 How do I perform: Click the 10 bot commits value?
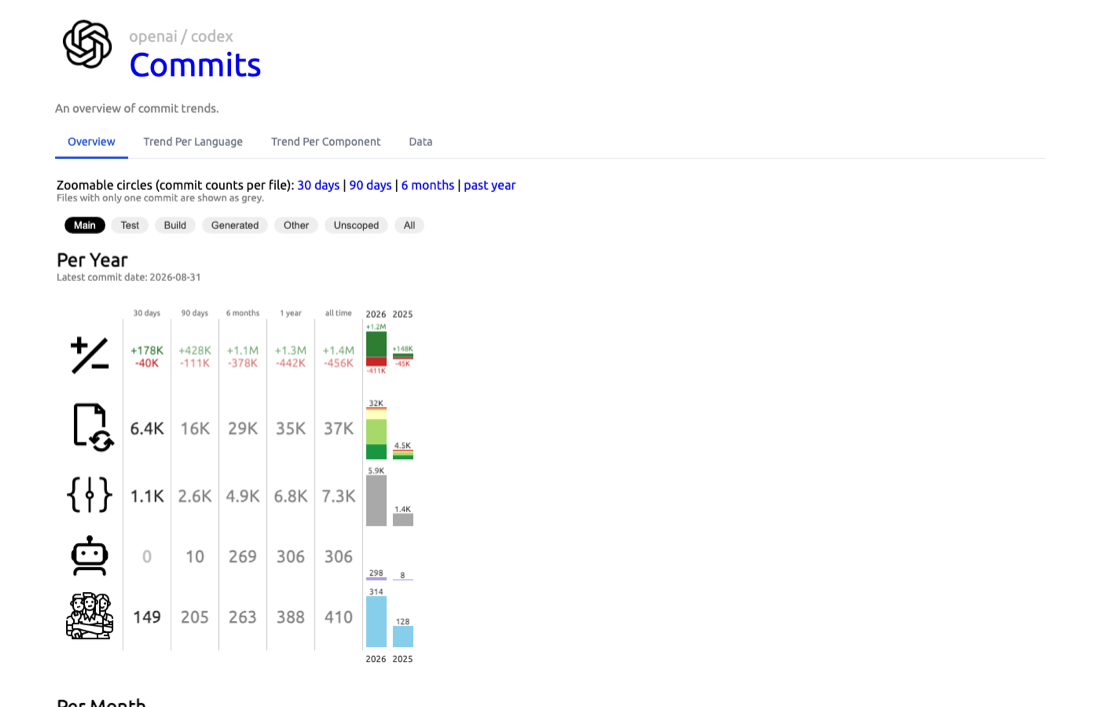pos(195,556)
